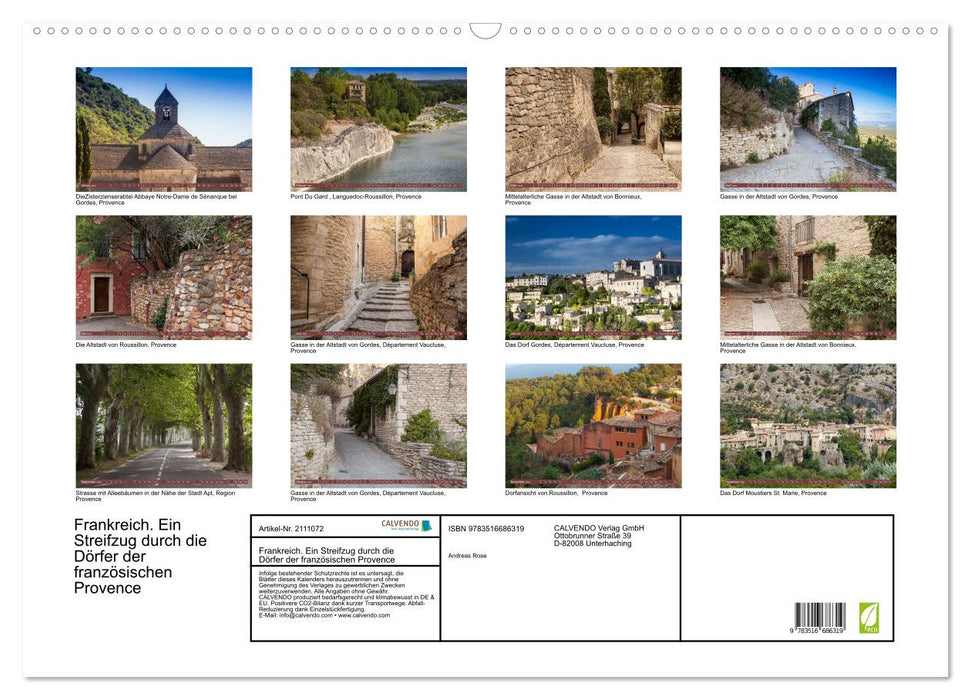Select the author name Andreas Rose
Viewport: 971px width, 700px height.
pos(466,555)
